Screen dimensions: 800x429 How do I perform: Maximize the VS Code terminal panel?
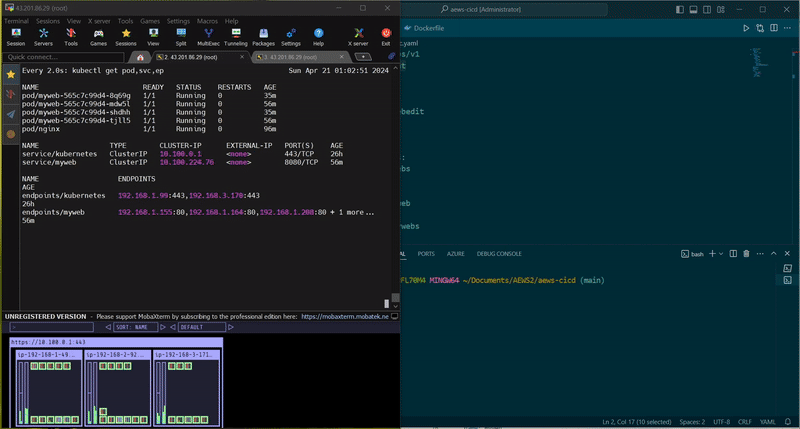[x=773, y=254]
